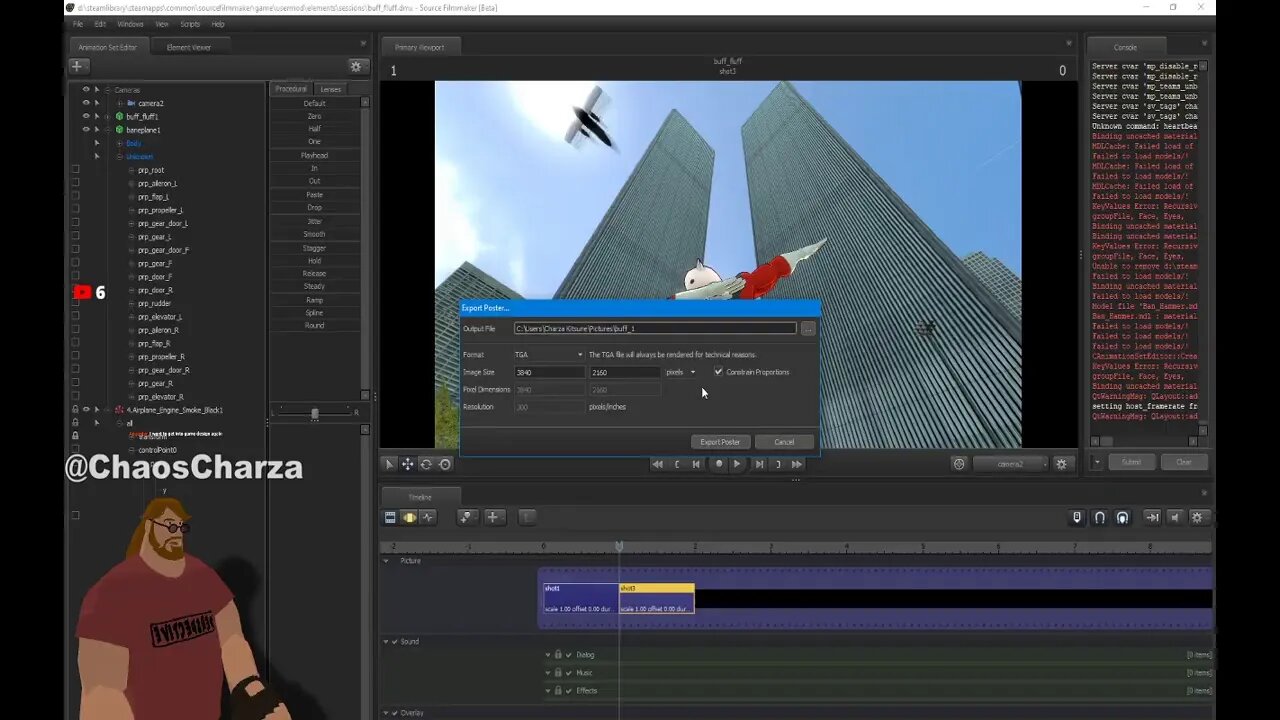Cancel the Export Poster dialog
This screenshot has height=720, width=1280.
[784, 442]
